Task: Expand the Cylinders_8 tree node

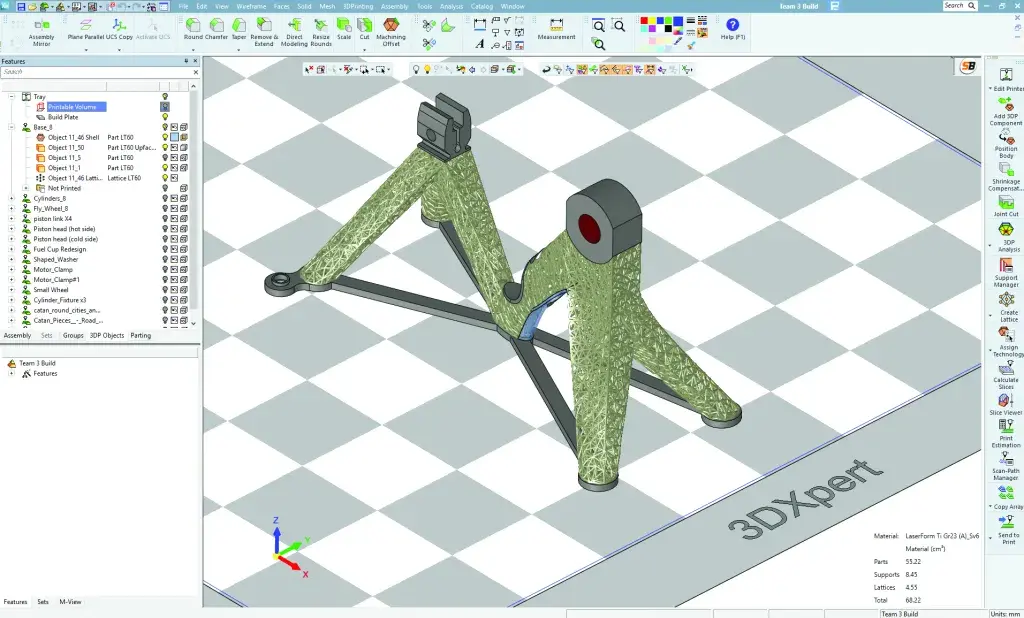Action: [x=11, y=199]
